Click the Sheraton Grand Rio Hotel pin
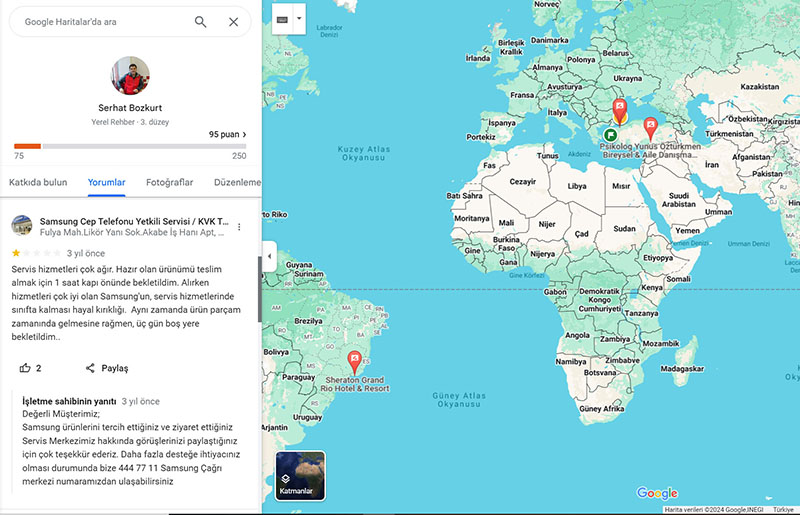800x515 pixels. (353, 361)
